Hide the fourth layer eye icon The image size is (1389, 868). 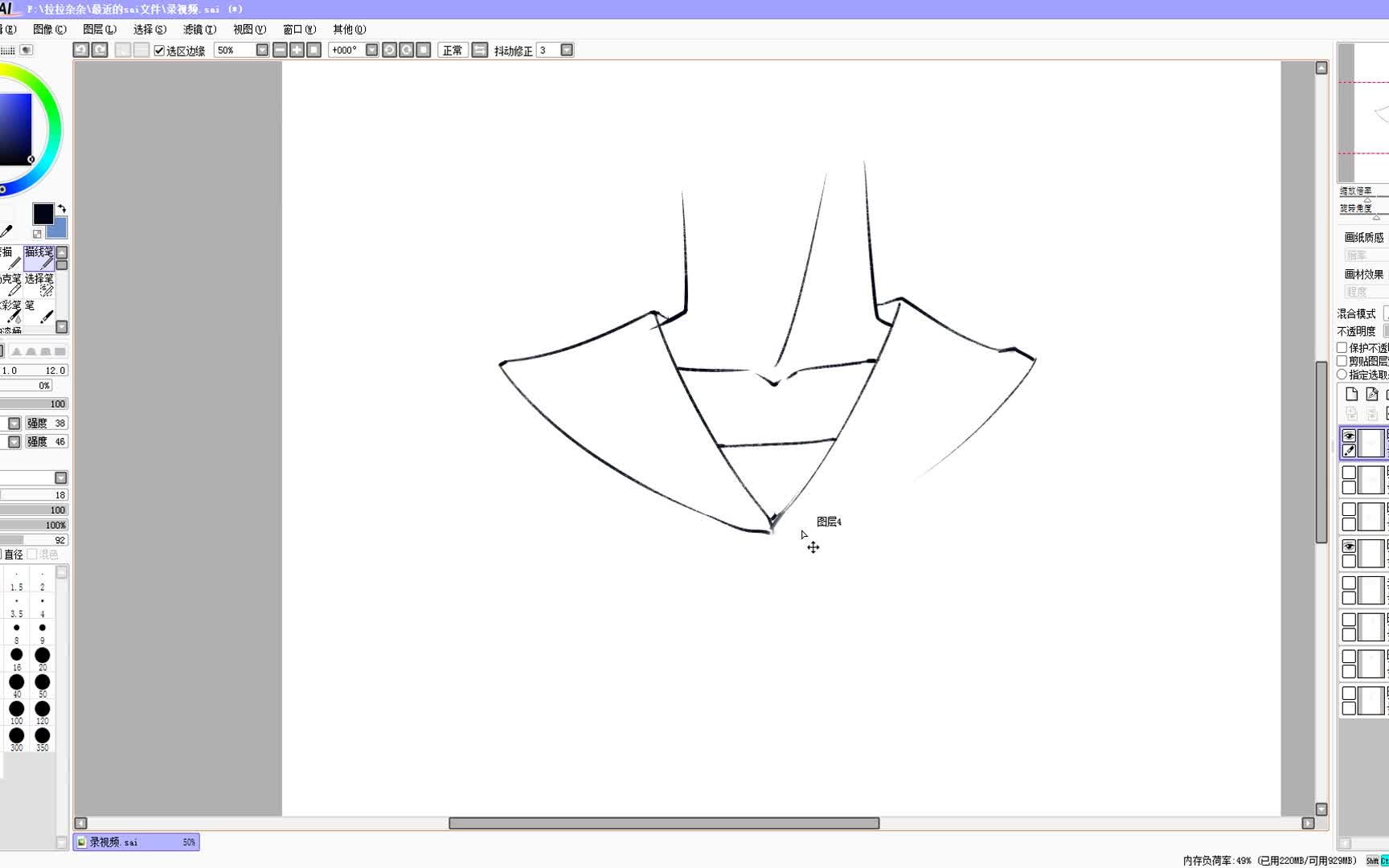coord(1349,547)
